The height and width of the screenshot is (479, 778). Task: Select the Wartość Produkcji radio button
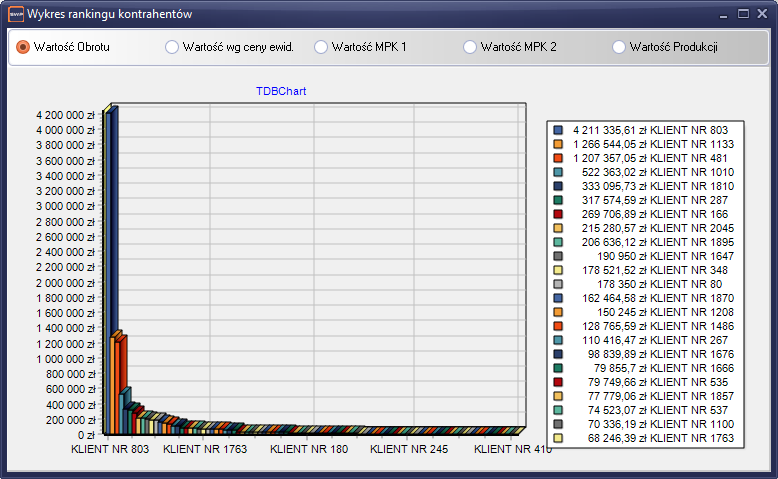(619, 47)
